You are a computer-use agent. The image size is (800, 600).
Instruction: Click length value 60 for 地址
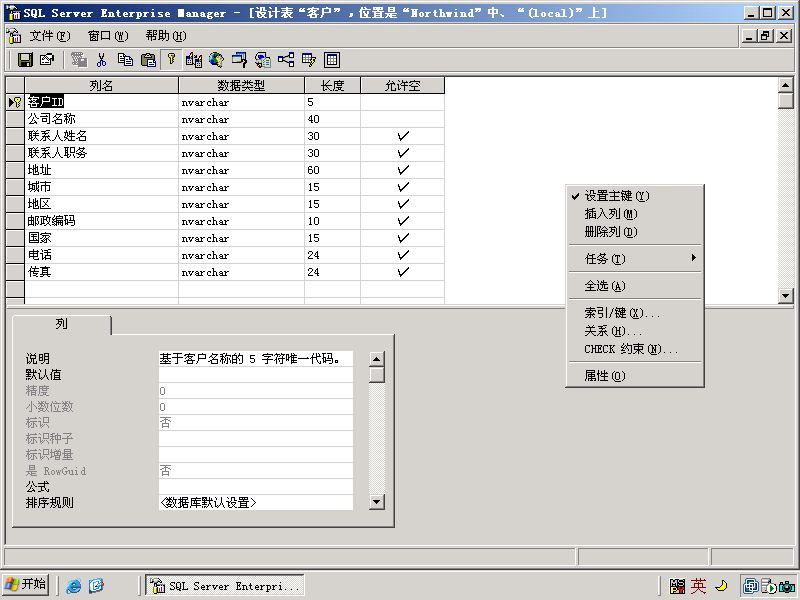(x=332, y=170)
